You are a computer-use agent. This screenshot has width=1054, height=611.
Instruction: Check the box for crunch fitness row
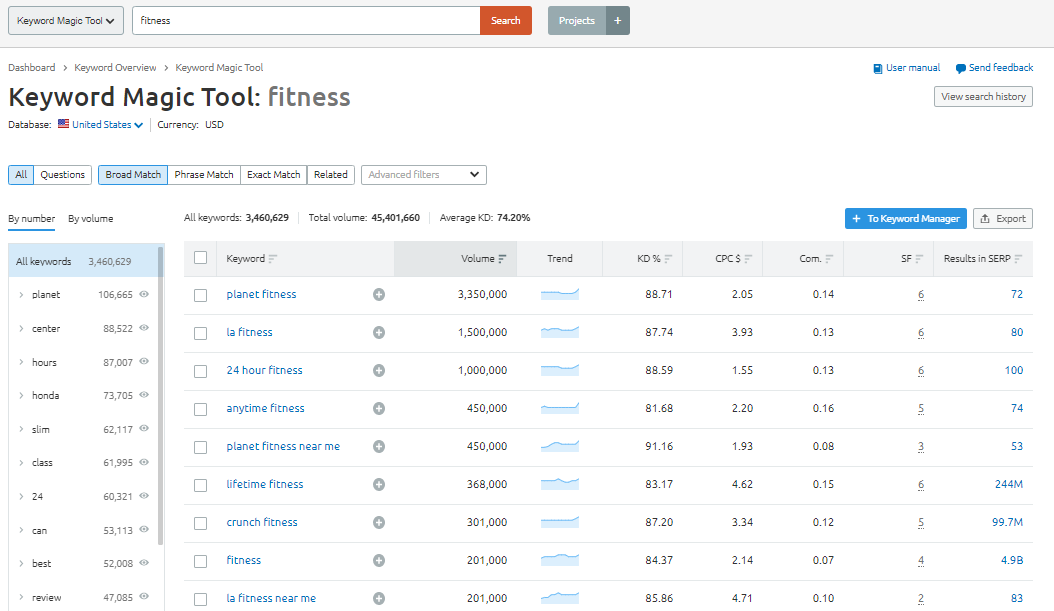point(201,523)
